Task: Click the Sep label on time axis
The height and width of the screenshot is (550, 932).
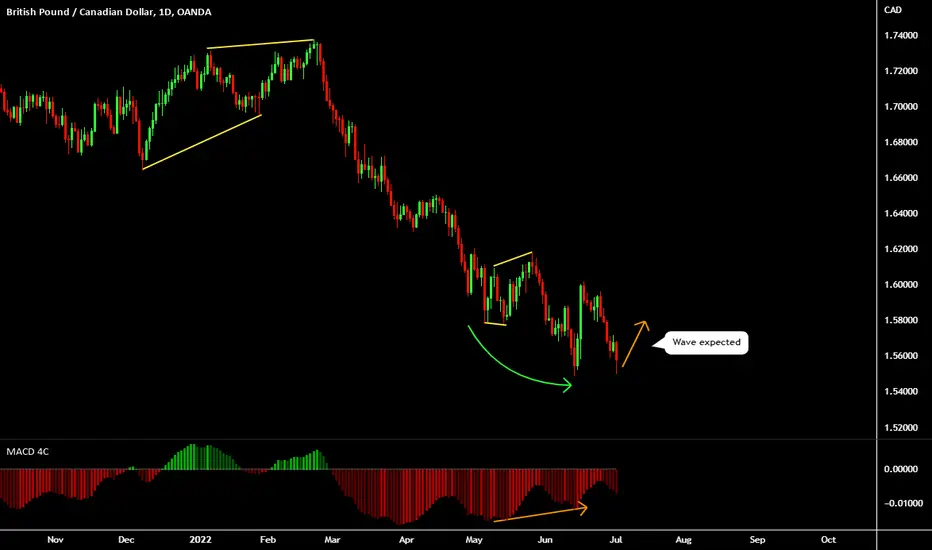Action: 757,540
